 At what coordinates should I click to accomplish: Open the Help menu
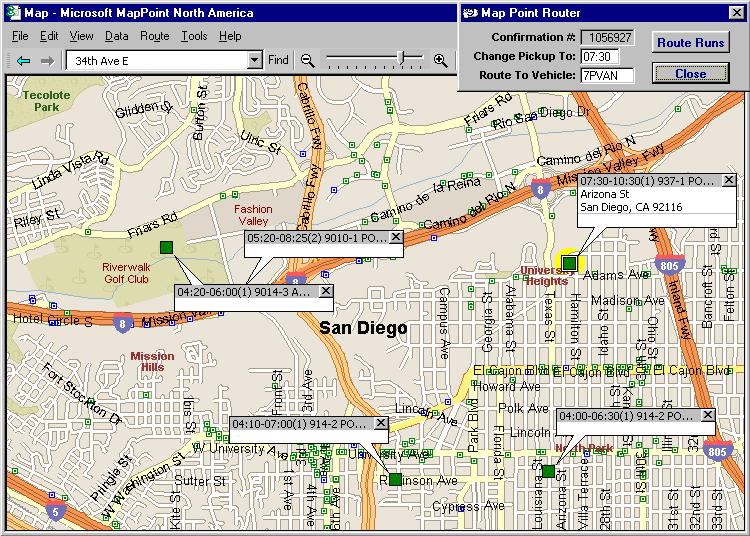230,36
